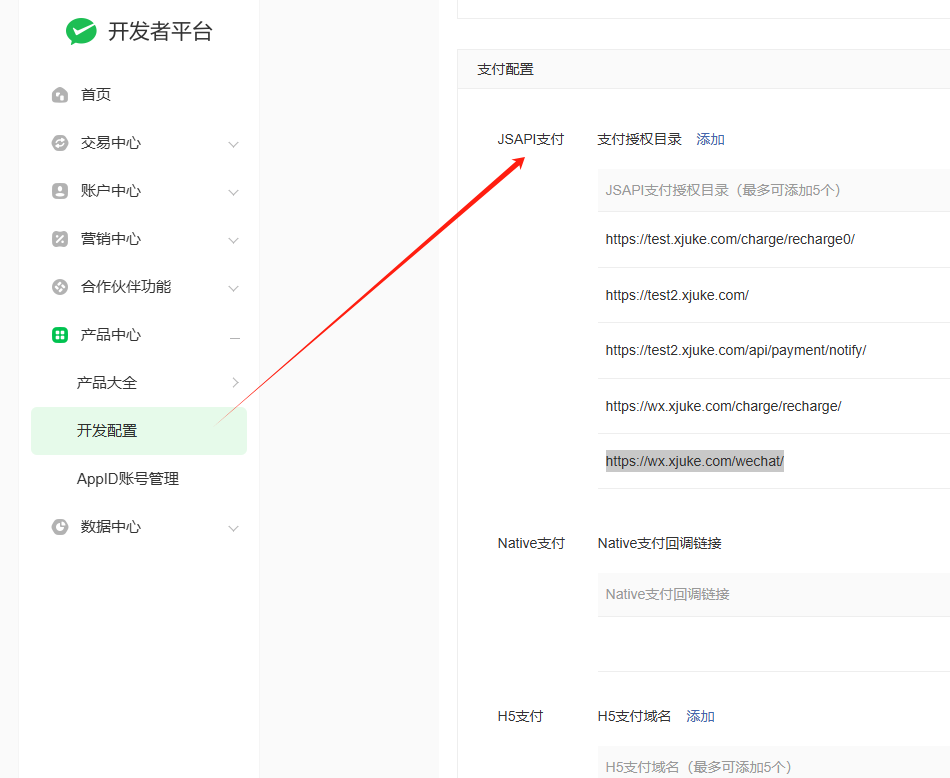Screen dimensions: 950x778
Task: Select the 开发配置 submenu item
Action: click(x=139, y=431)
